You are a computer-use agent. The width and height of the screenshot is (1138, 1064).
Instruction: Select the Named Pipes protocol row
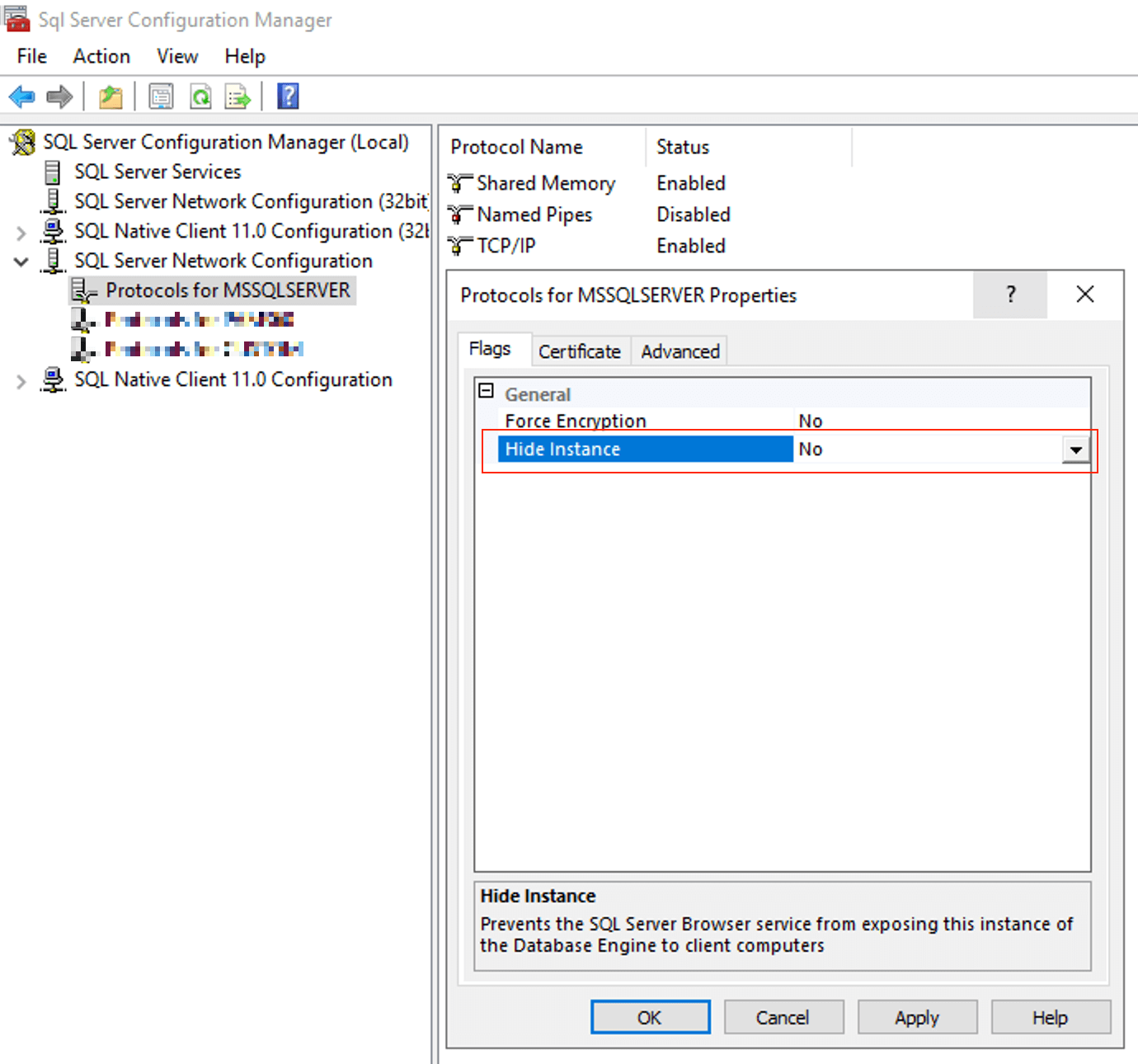click(534, 214)
